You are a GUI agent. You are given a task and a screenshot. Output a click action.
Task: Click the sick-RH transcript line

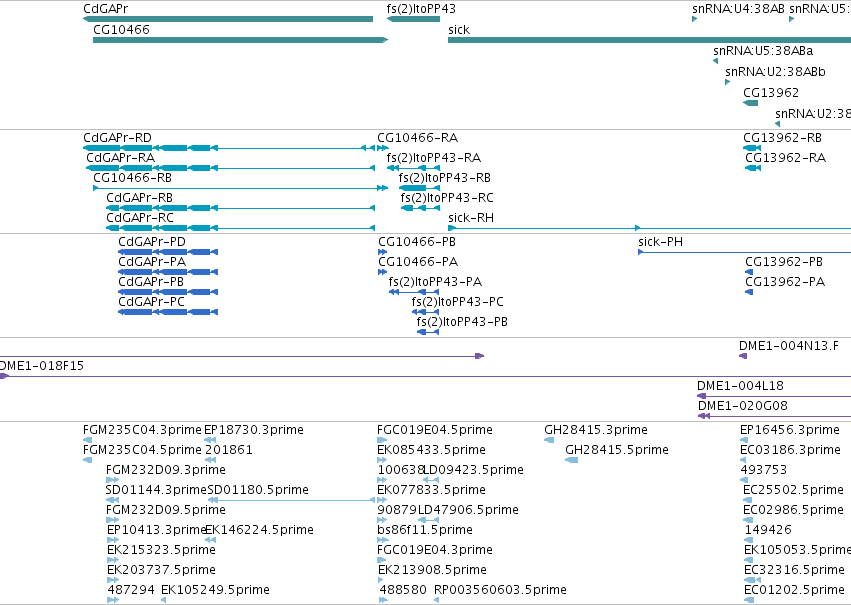pyautogui.click(x=649, y=228)
